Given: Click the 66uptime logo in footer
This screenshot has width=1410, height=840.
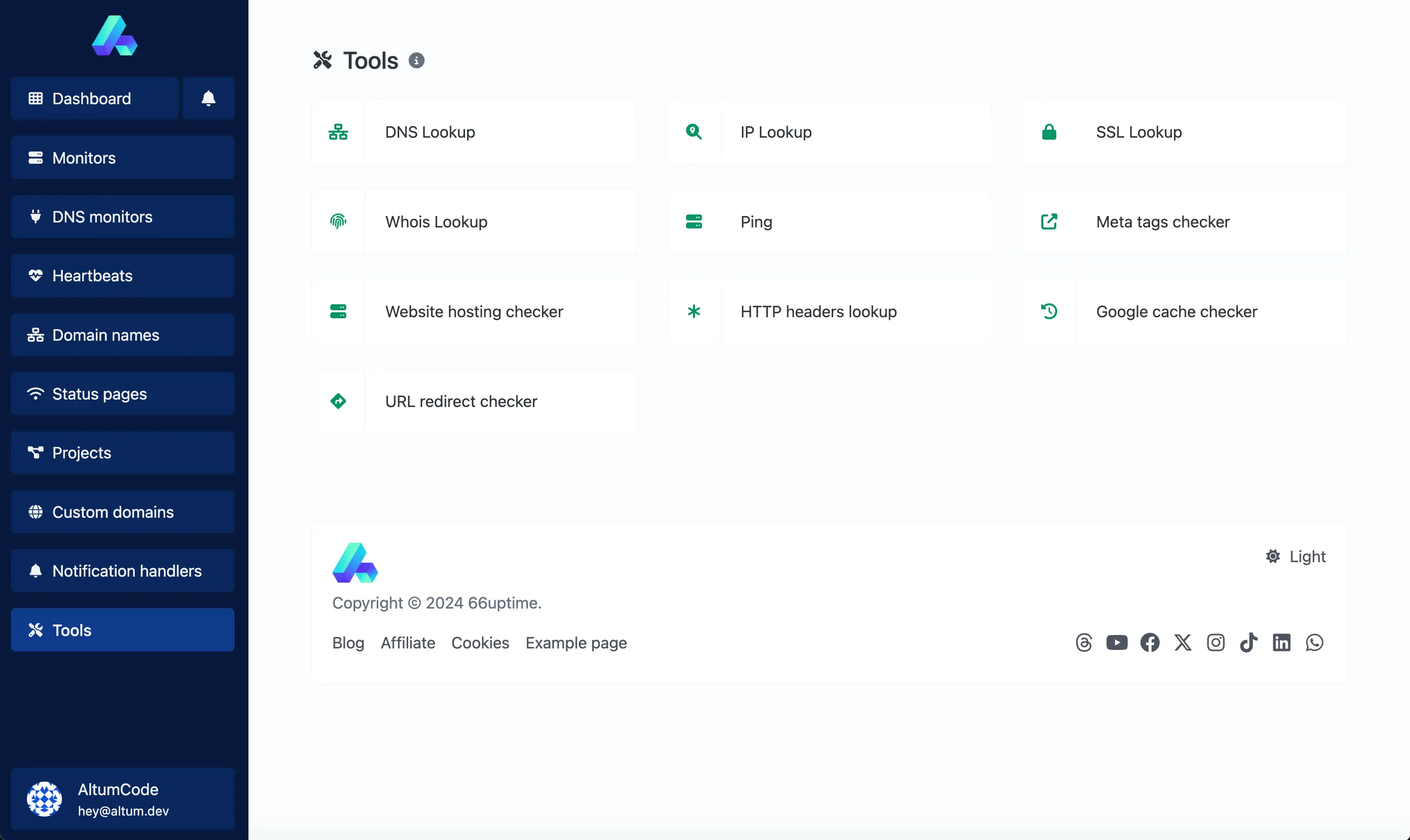Looking at the screenshot, I should click(x=355, y=561).
